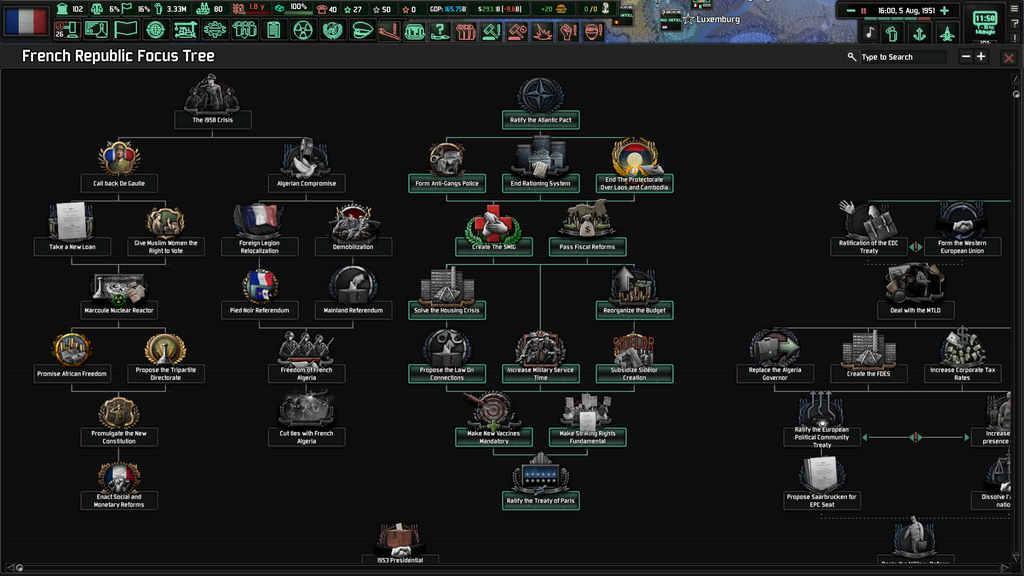This screenshot has height=576, width=1024.
Task: Toggle the red pause button
Action: point(863,10)
